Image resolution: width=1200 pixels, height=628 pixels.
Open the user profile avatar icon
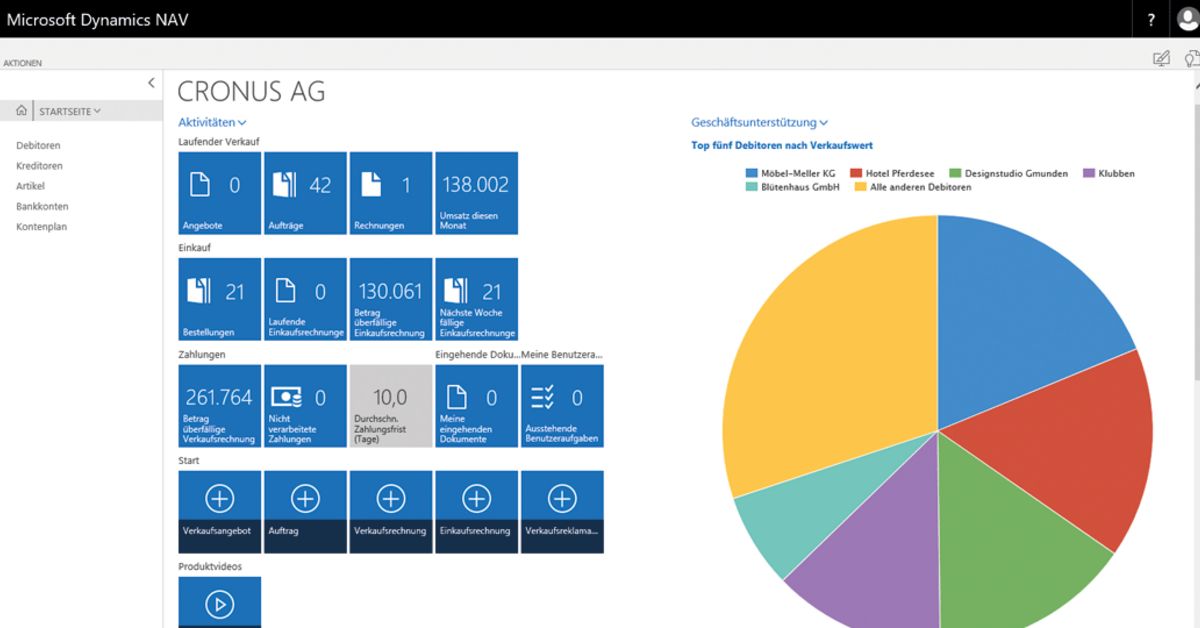[1187, 19]
